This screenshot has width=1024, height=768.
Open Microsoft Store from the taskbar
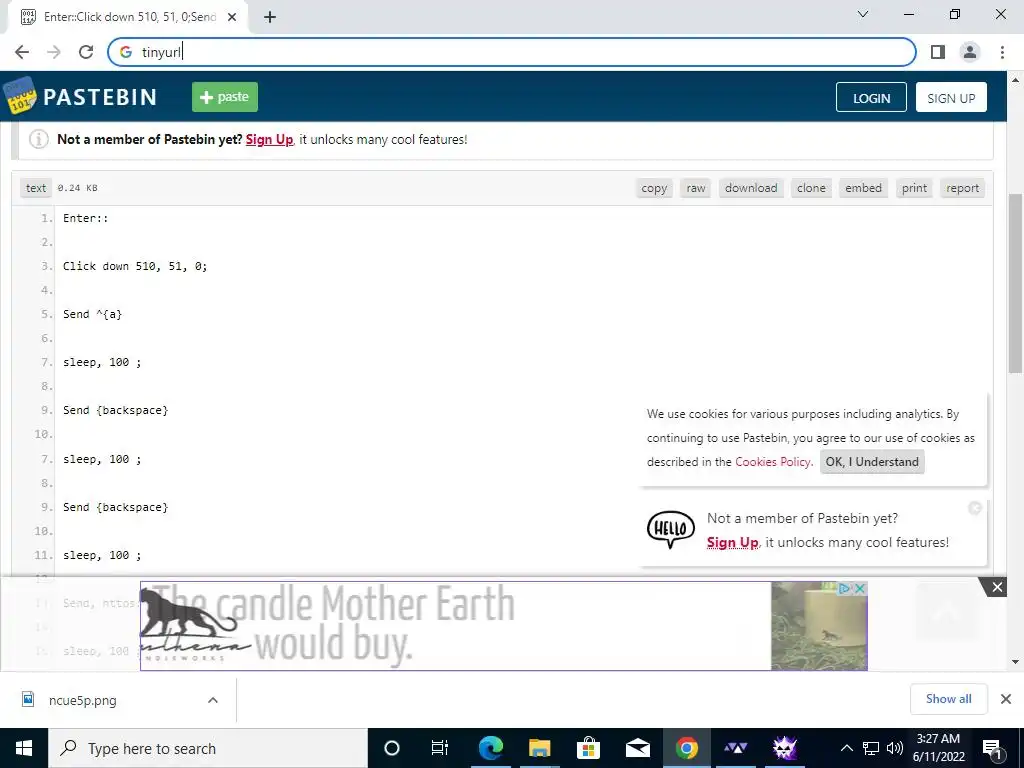coord(588,748)
